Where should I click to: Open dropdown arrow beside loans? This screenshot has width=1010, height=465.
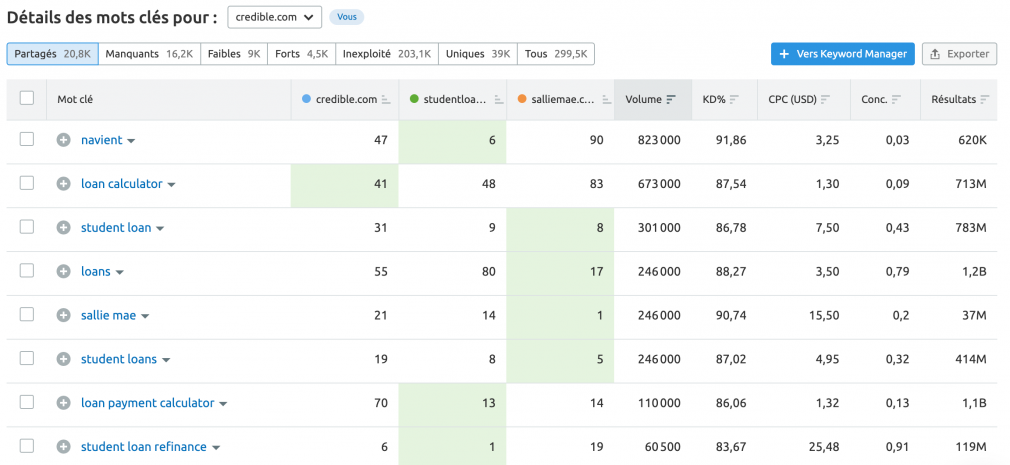[119, 272]
